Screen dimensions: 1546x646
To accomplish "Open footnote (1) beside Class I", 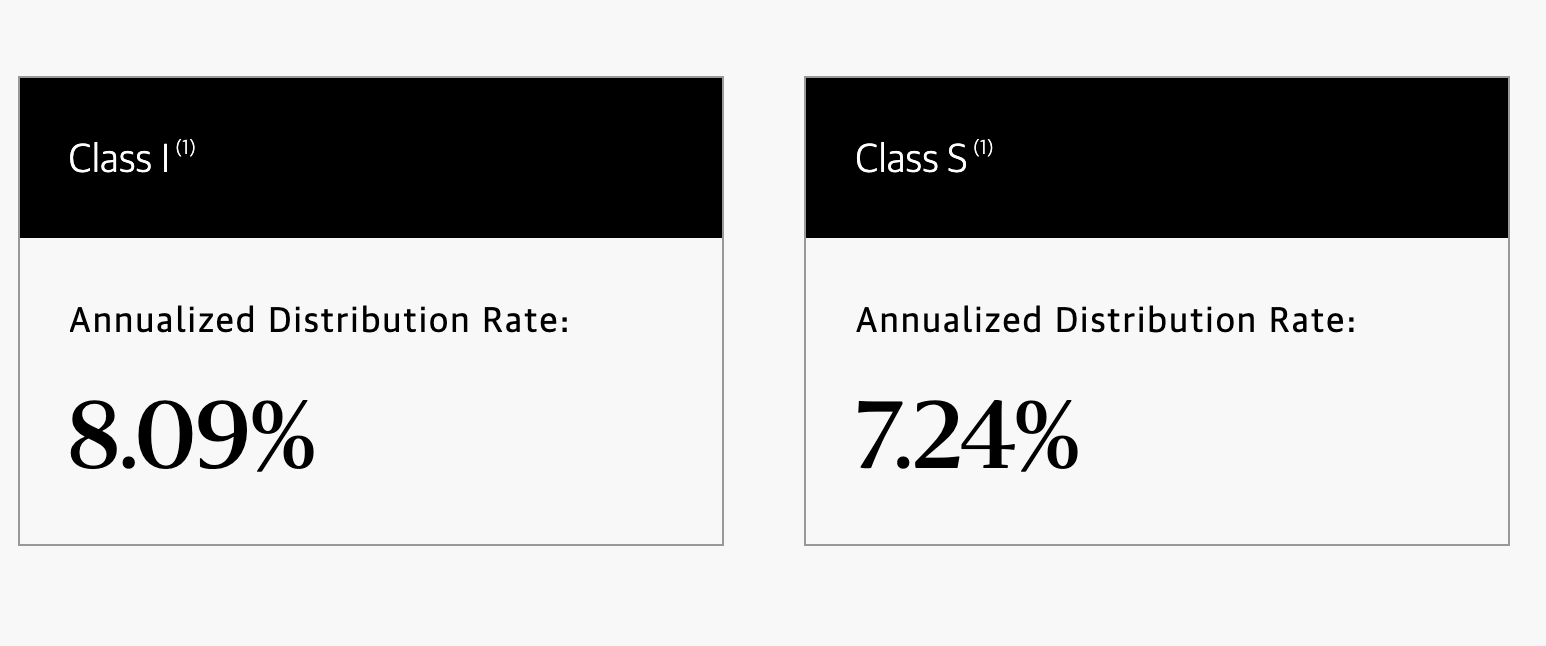I will click(x=186, y=148).
